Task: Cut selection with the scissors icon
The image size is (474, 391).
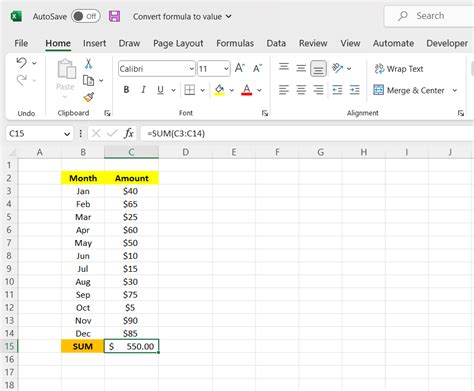Action: [x=88, y=63]
